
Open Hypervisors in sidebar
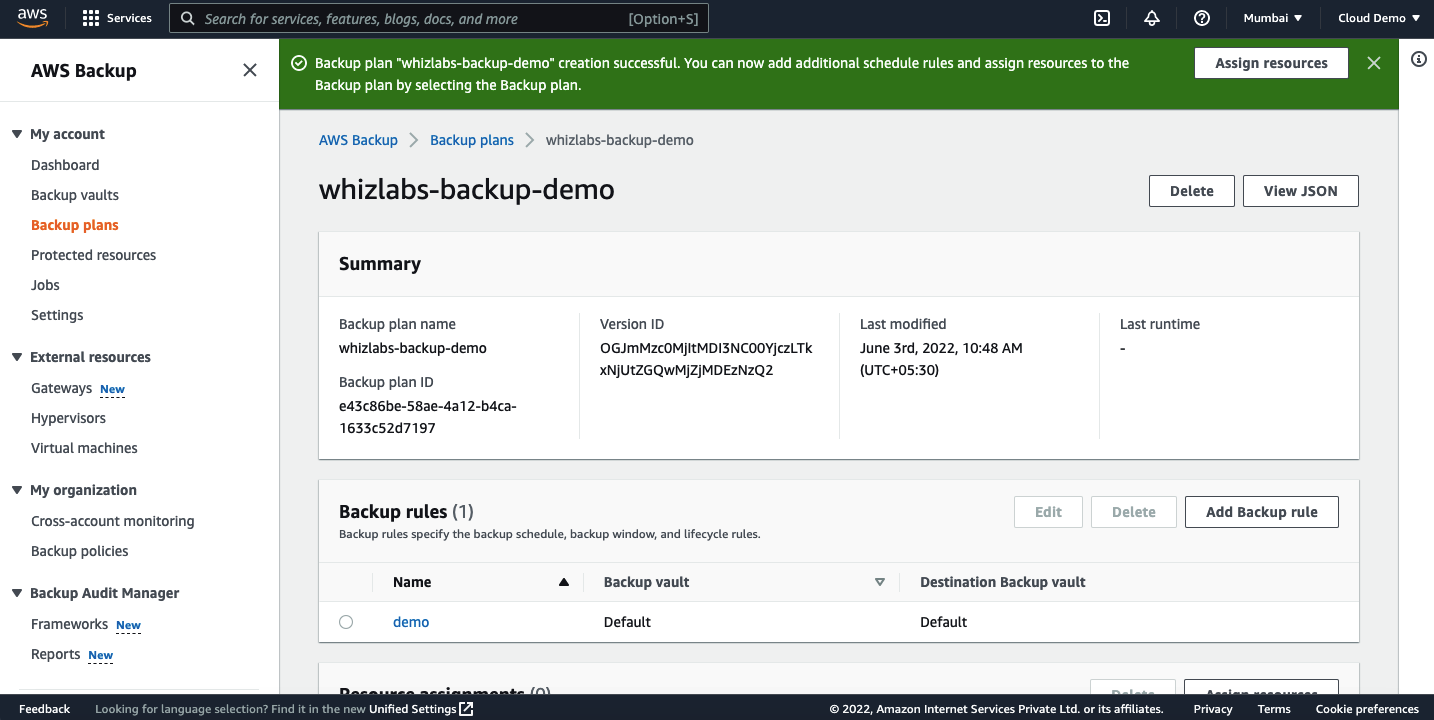tap(68, 418)
